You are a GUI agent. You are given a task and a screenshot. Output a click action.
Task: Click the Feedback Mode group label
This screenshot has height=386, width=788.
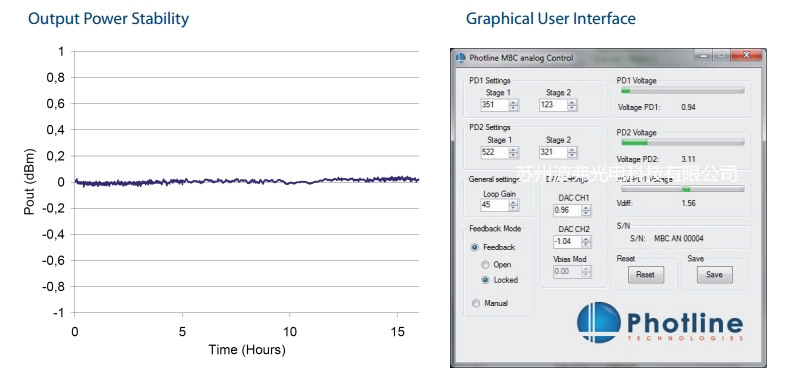click(495, 229)
